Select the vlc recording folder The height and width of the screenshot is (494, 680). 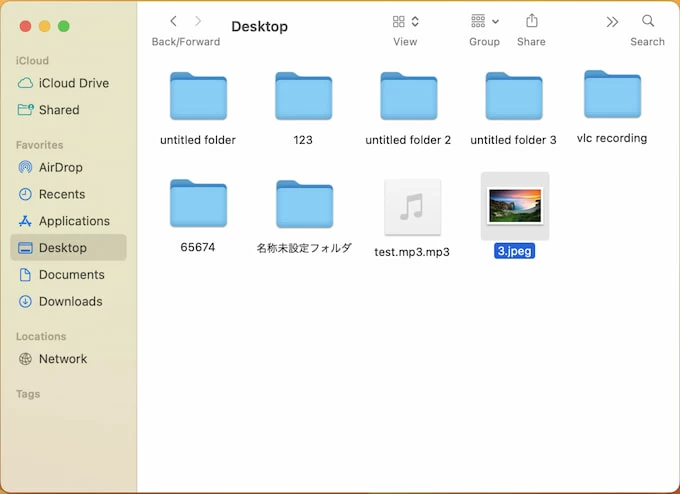[612, 96]
